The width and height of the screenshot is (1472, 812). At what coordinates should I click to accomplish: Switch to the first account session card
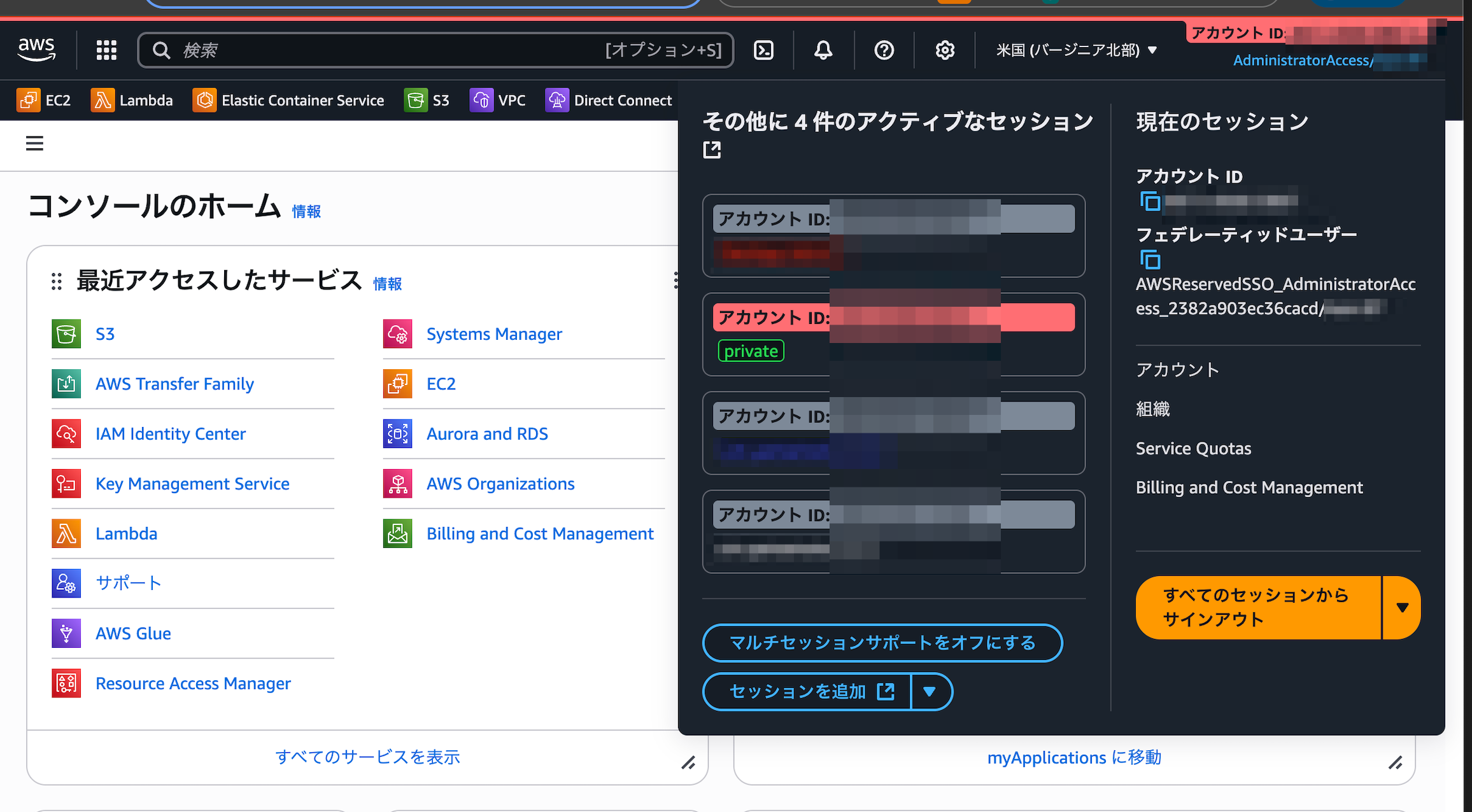click(894, 235)
